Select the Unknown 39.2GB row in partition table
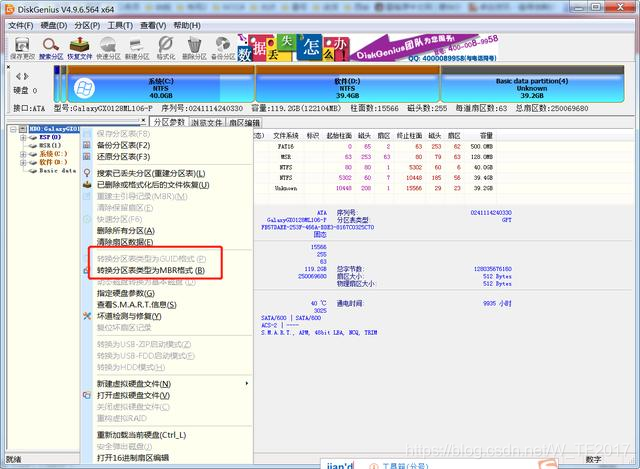Screen dimensions: 640x469 click(375, 188)
